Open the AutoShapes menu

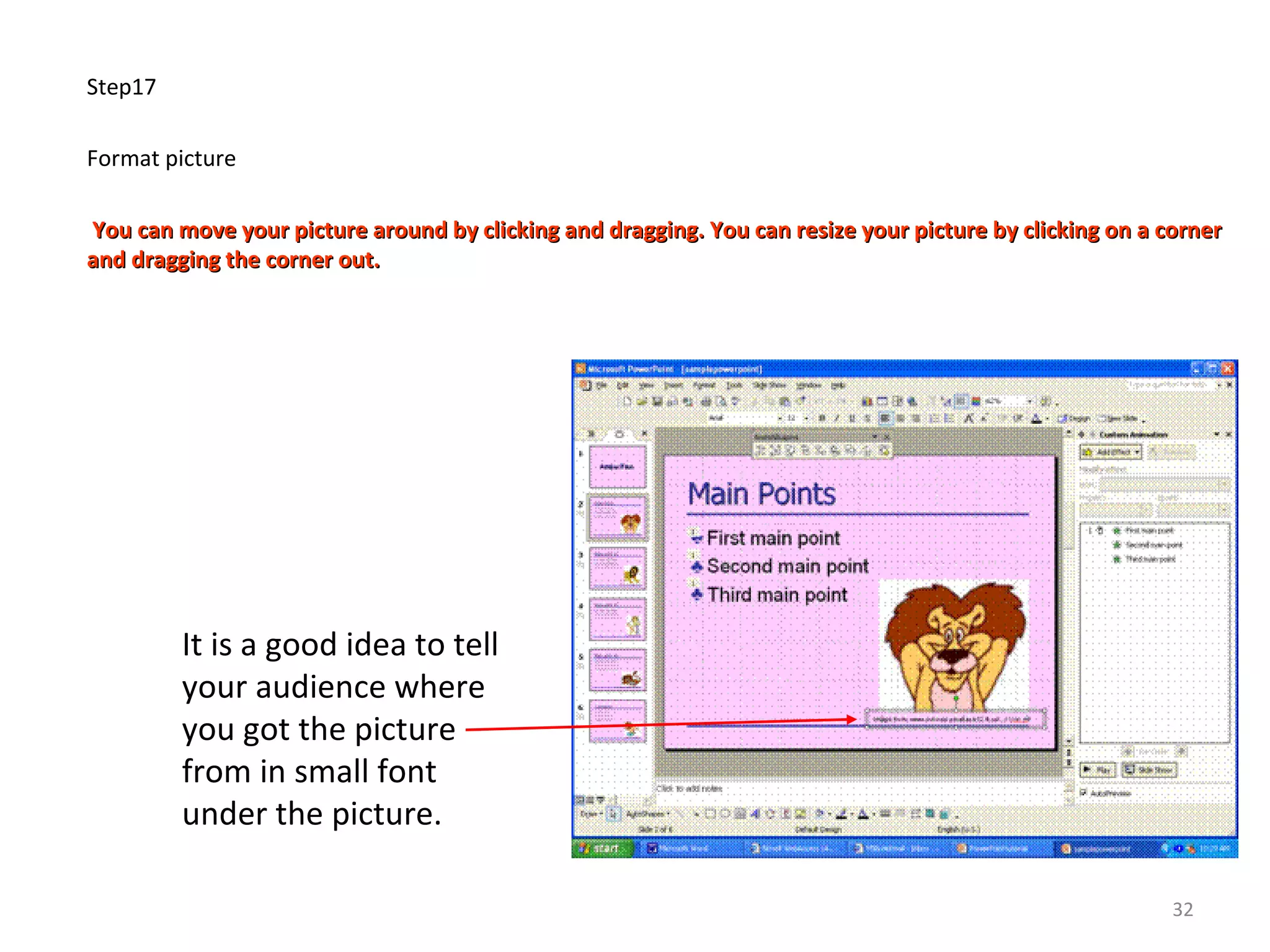pos(647,814)
